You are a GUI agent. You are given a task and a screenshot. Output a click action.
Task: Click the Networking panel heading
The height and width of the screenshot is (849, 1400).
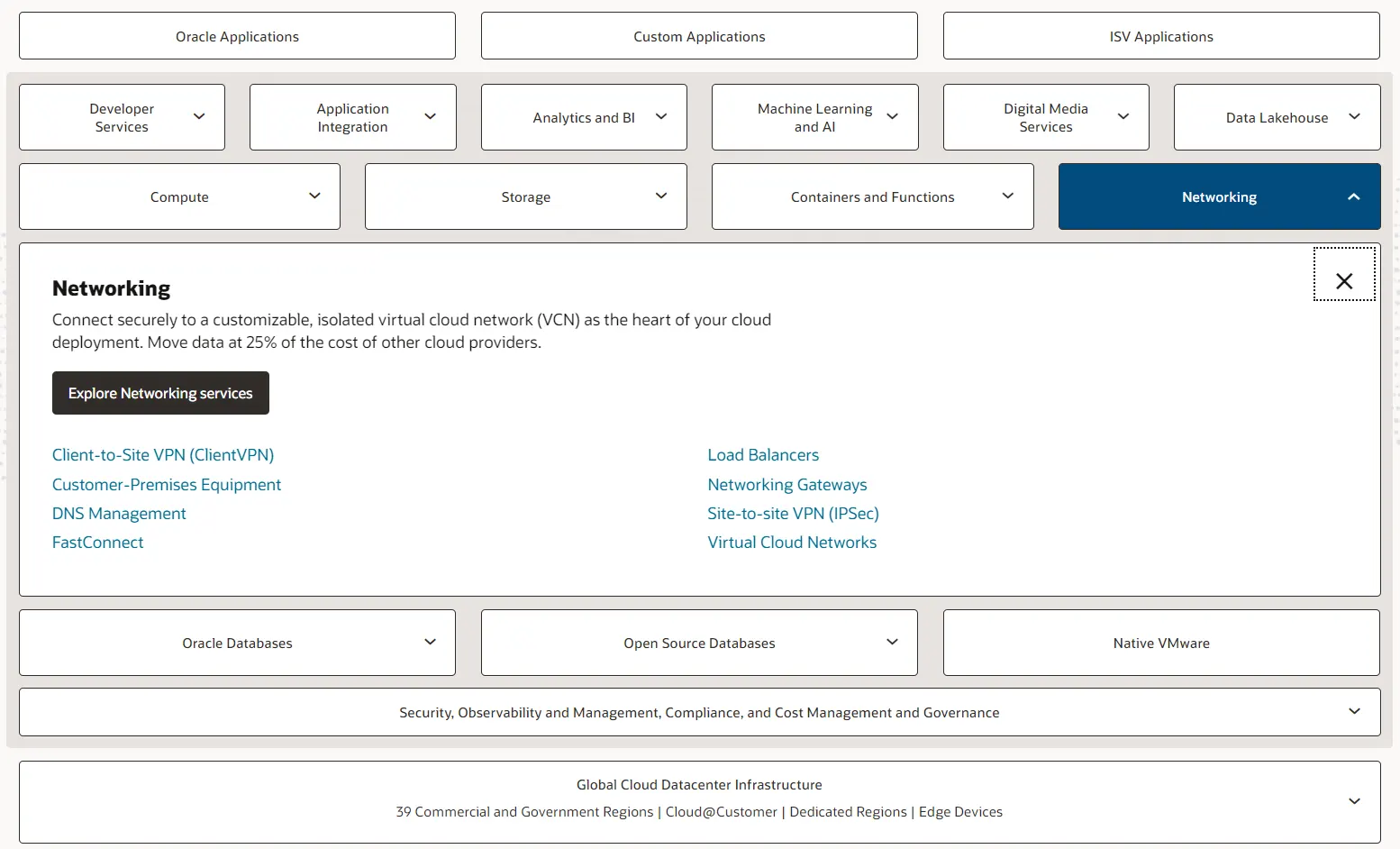point(111,288)
